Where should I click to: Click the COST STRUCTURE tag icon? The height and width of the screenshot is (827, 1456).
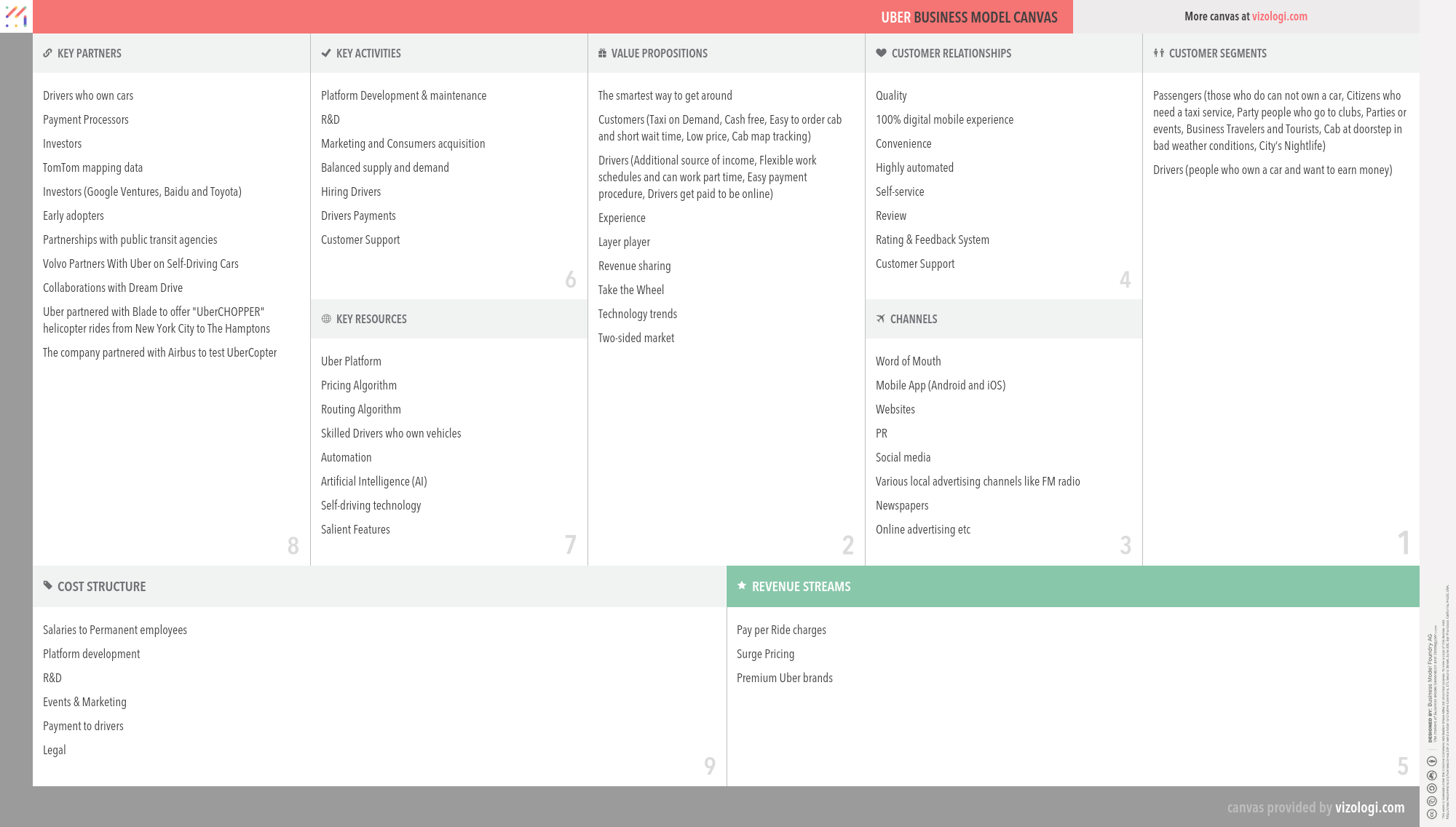pyautogui.click(x=47, y=586)
